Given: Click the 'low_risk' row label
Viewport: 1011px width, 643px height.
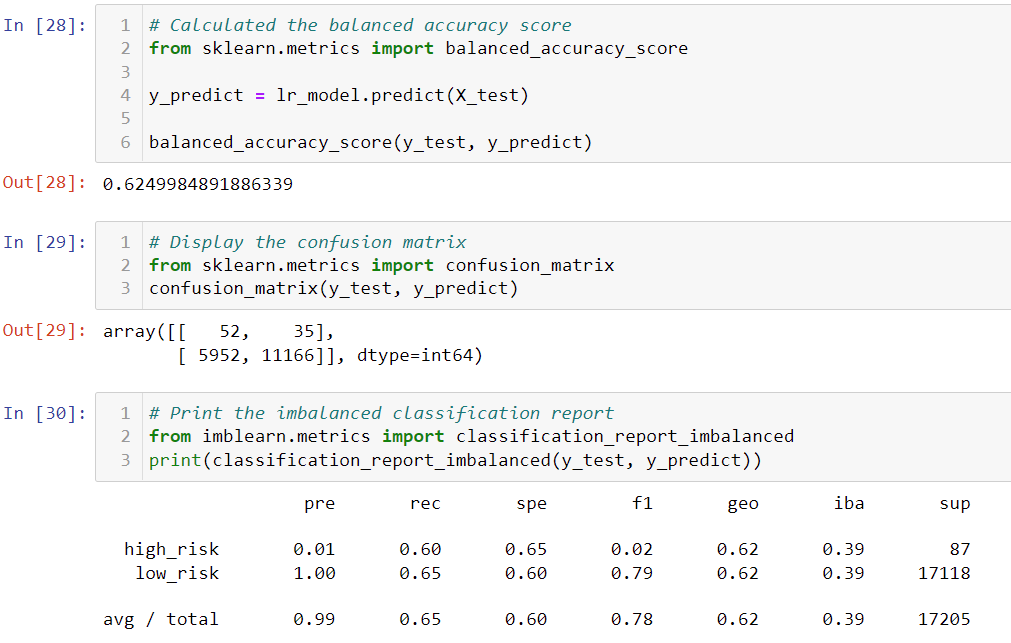Looking at the screenshot, I should [x=177, y=573].
